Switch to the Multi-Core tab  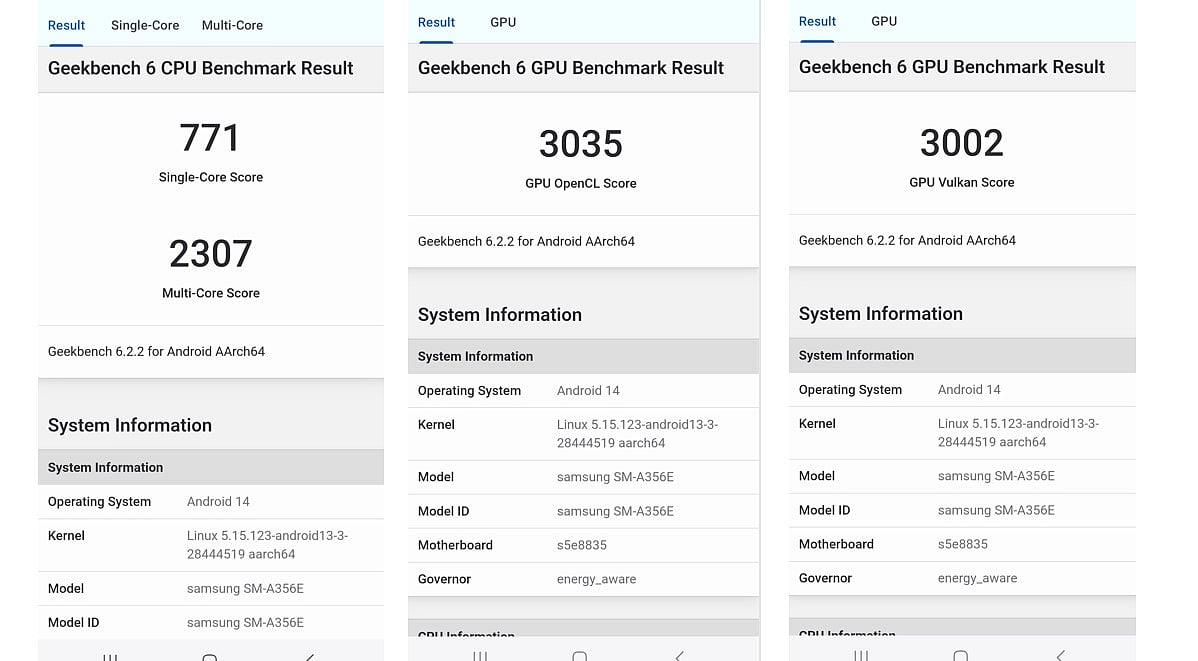[232, 25]
